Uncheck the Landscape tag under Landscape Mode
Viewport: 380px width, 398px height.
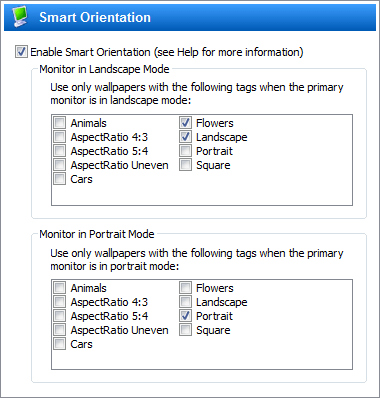pyautogui.click(x=185, y=137)
